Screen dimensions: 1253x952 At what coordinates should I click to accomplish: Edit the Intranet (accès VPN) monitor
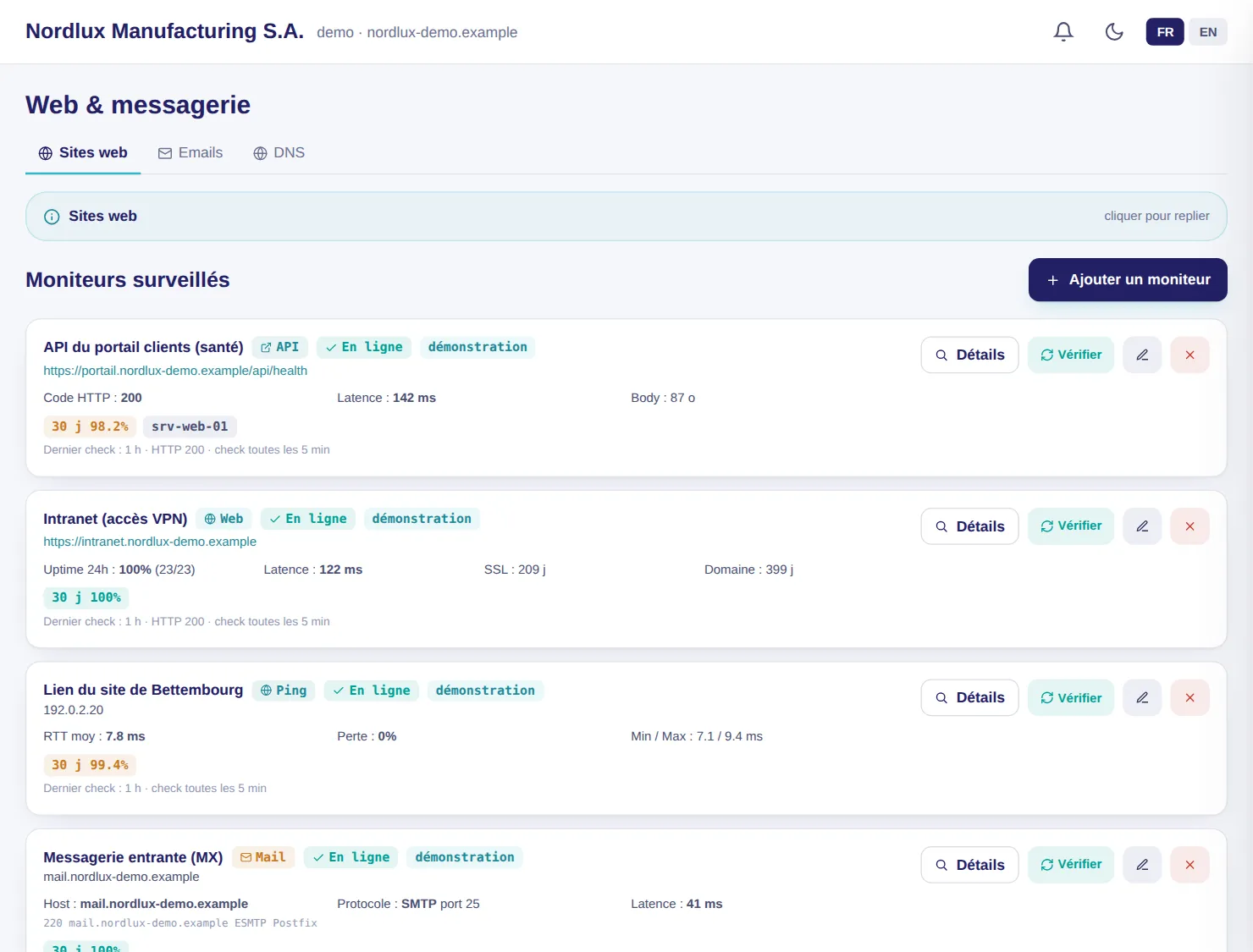[1142, 526]
